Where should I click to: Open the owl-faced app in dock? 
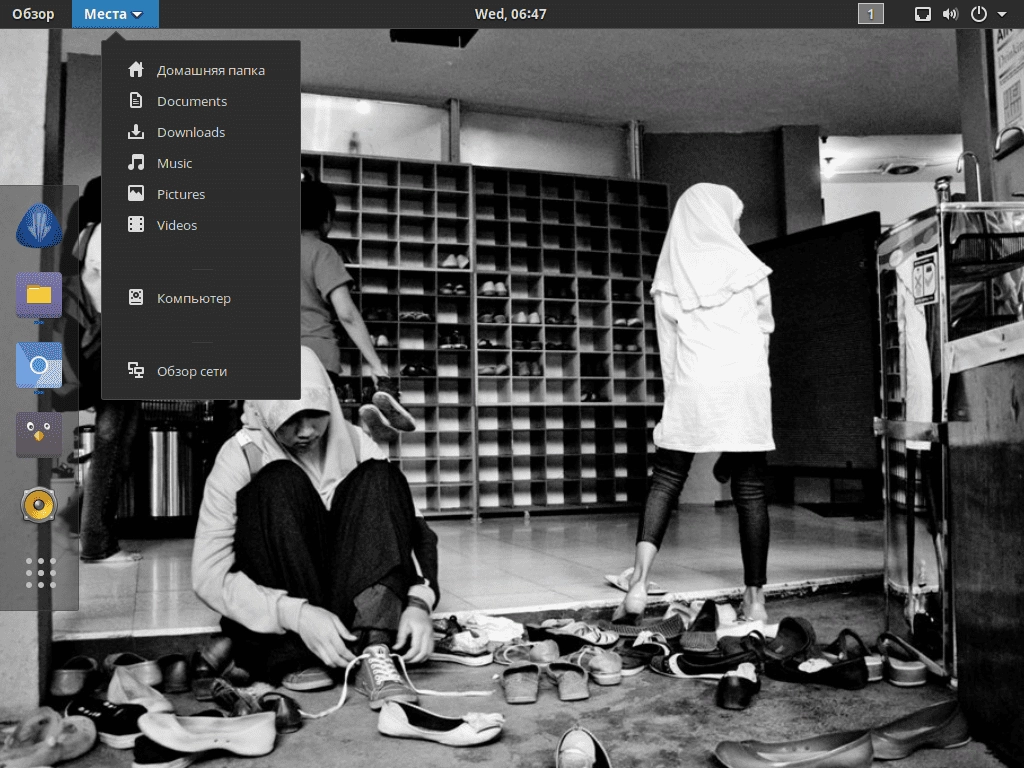(39, 435)
